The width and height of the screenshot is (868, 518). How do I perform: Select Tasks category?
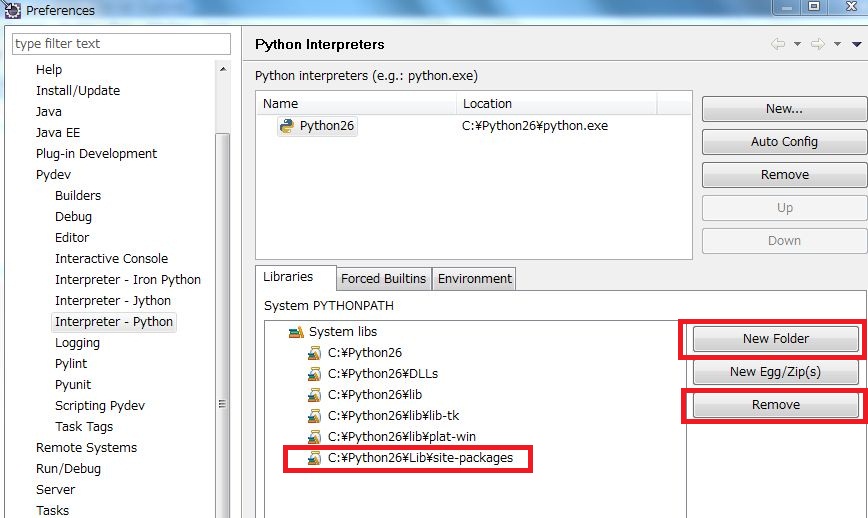pyautogui.click(x=53, y=511)
